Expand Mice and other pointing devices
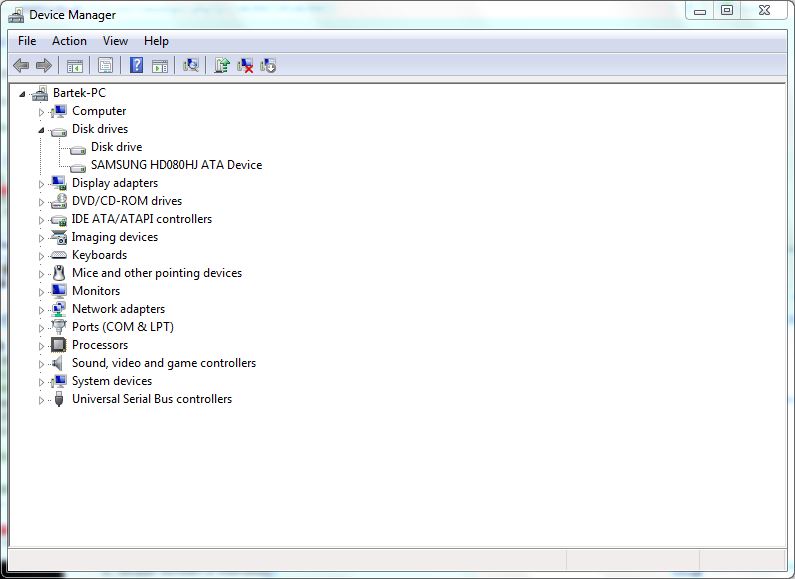This screenshot has width=795, height=579. 42,274
